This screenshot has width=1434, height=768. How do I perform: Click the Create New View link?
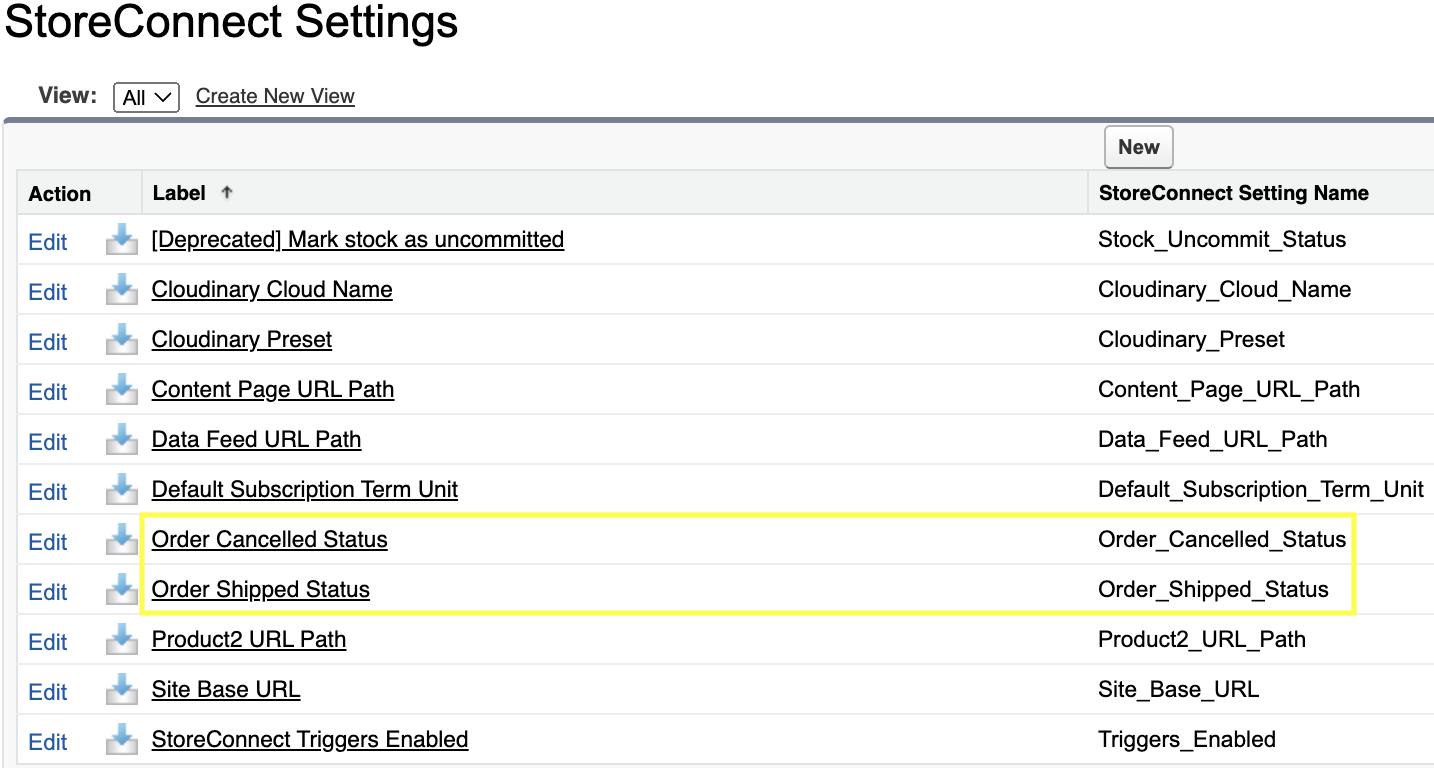pos(274,95)
